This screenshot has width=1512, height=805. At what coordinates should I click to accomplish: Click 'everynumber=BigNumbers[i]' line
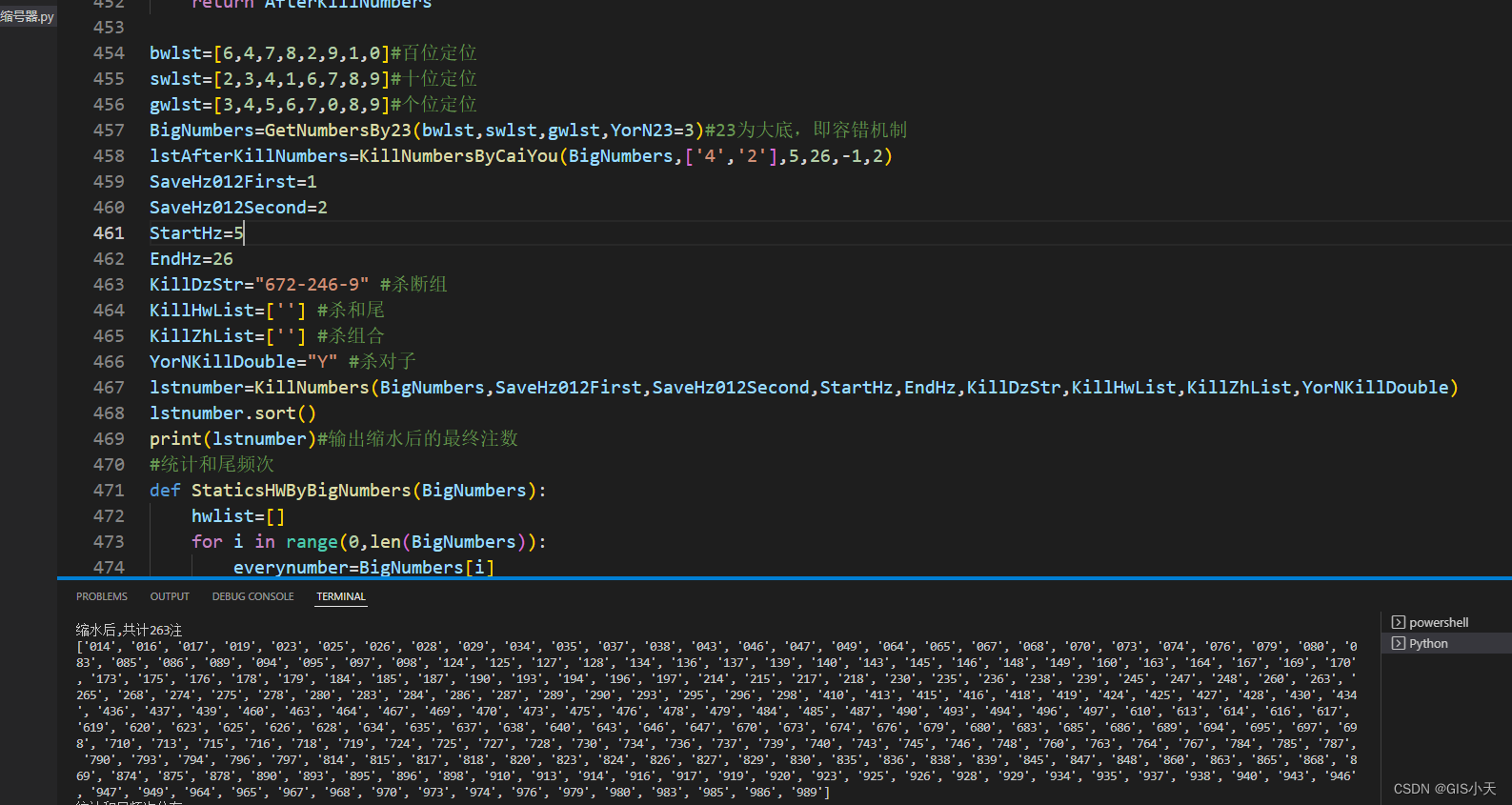pyautogui.click(x=363, y=567)
